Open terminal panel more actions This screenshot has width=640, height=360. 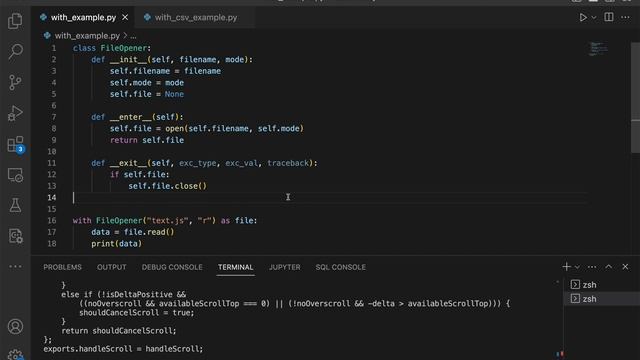592,267
